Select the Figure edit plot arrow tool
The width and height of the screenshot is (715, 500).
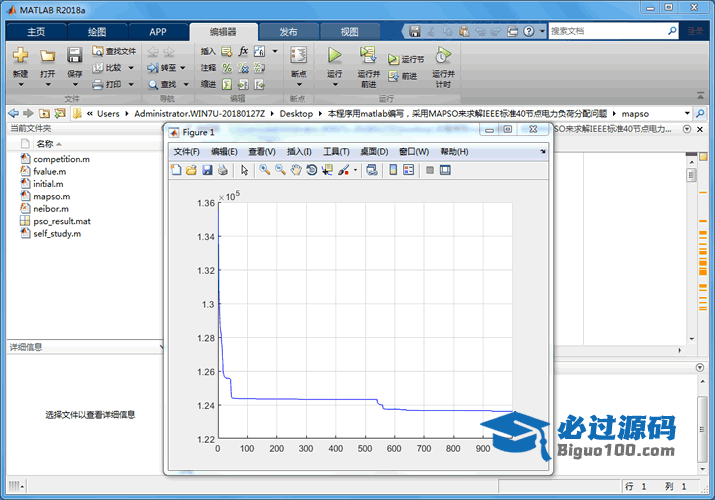[244, 170]
